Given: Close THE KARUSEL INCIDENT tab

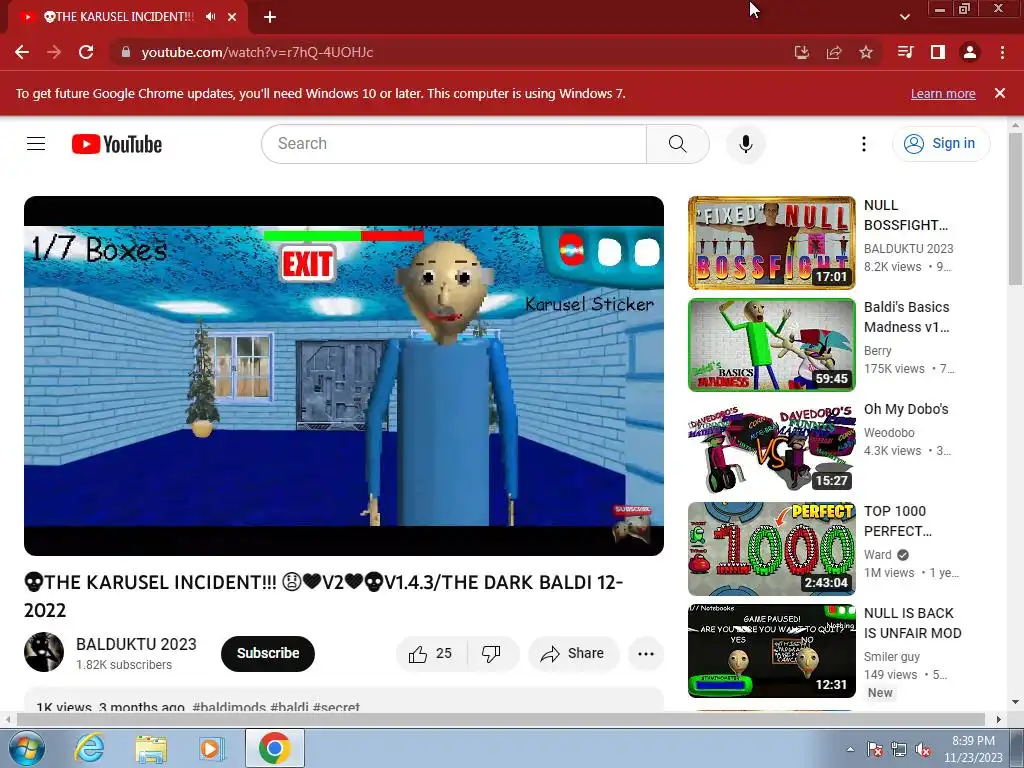Looking at the screenshot, I should pyautogui.click(x=232, y=17).
